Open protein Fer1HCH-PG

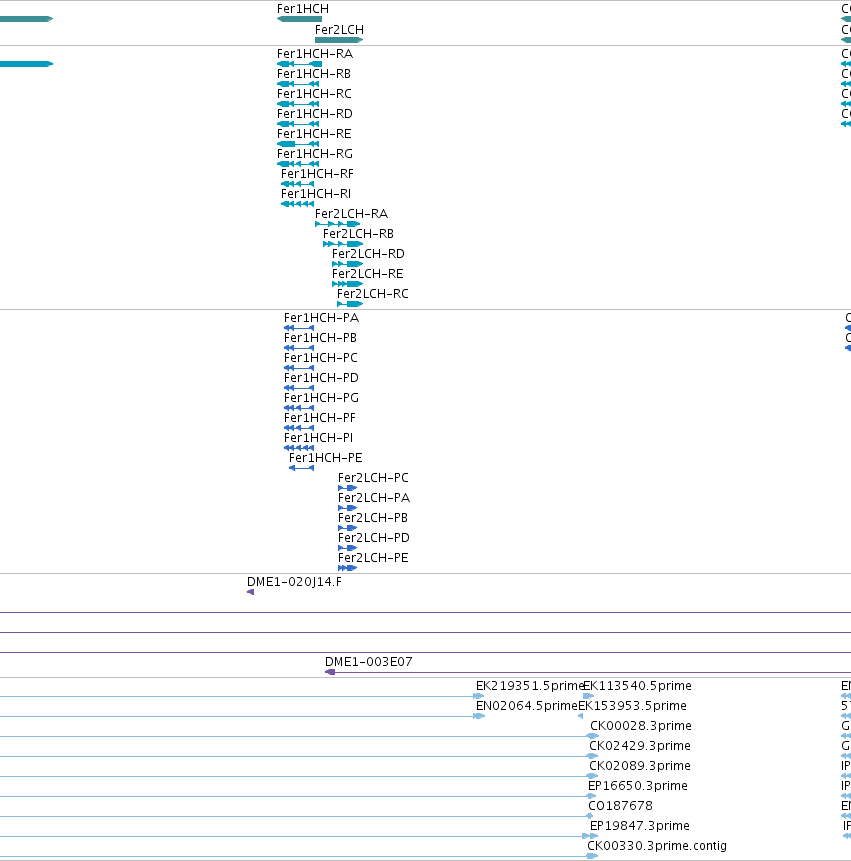[299, 408]
